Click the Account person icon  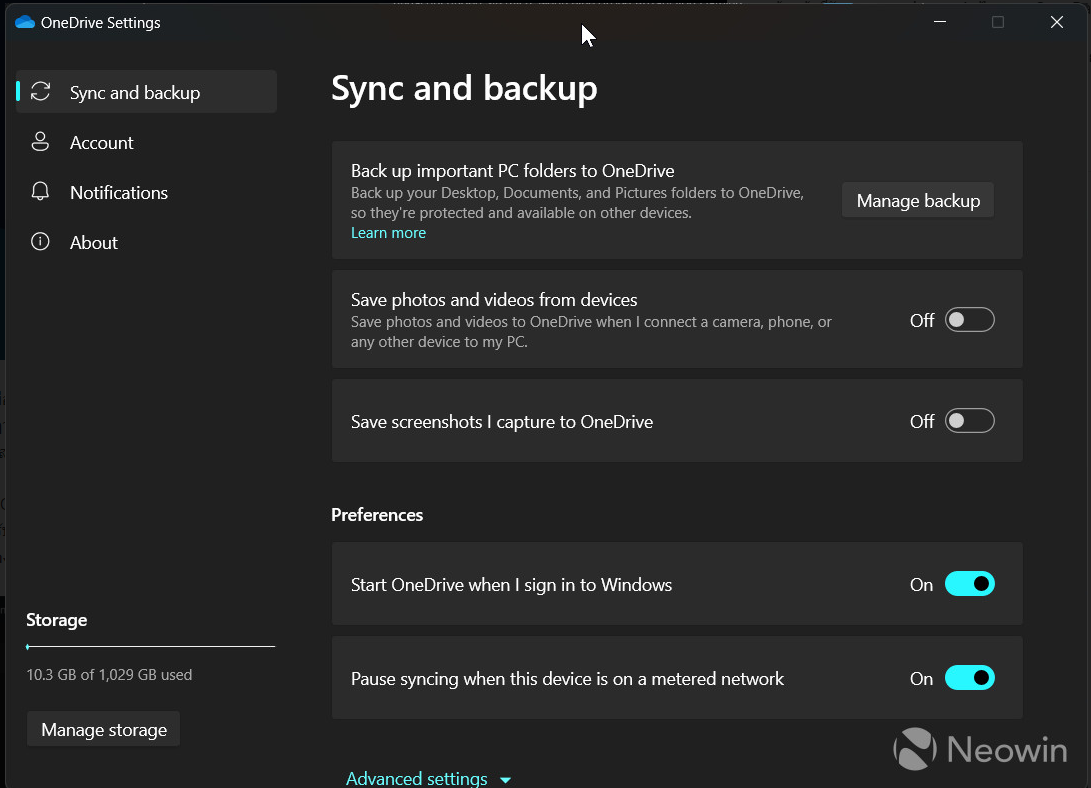(x=40, y=142)
